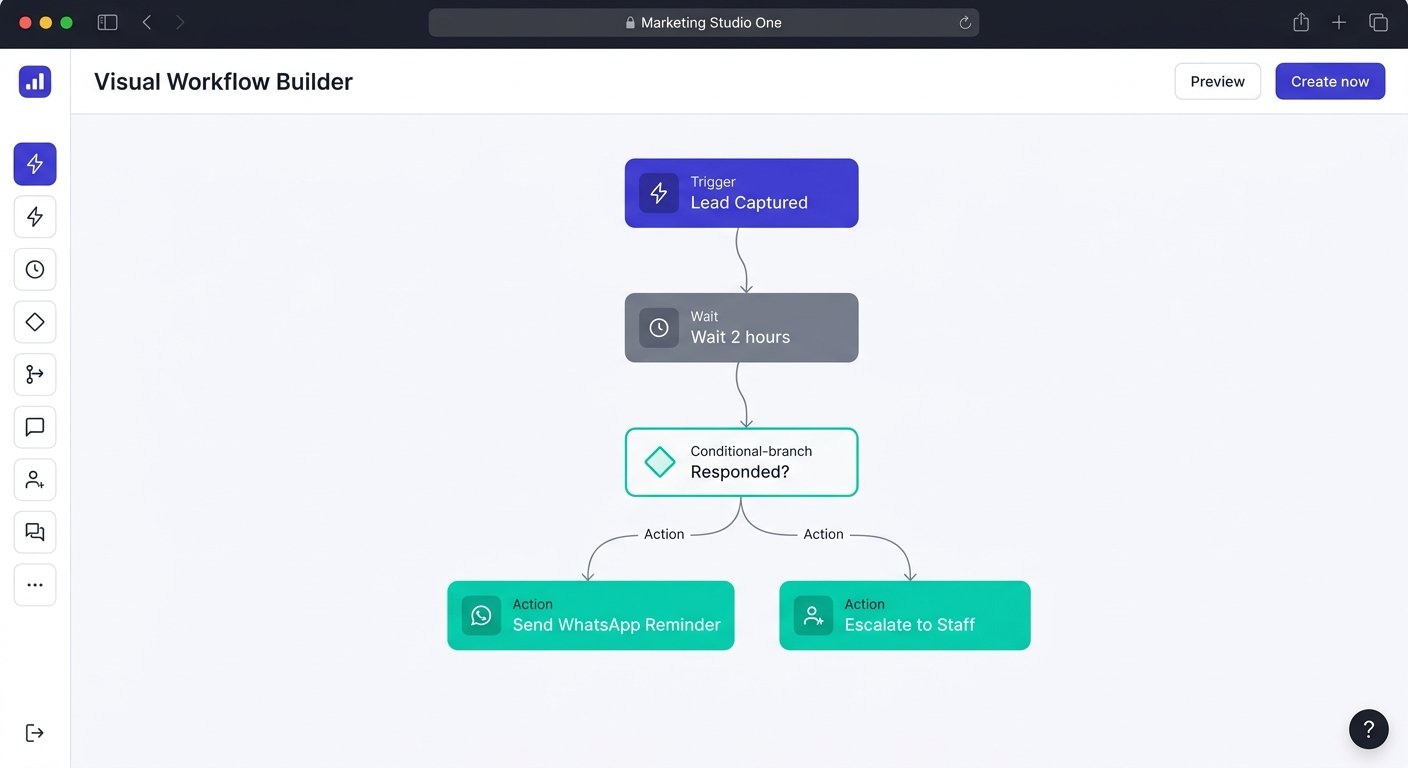Select the git-branch split tool in sidebar
Viewport: 1408px width, 768px height.
[x=35, y=374]
